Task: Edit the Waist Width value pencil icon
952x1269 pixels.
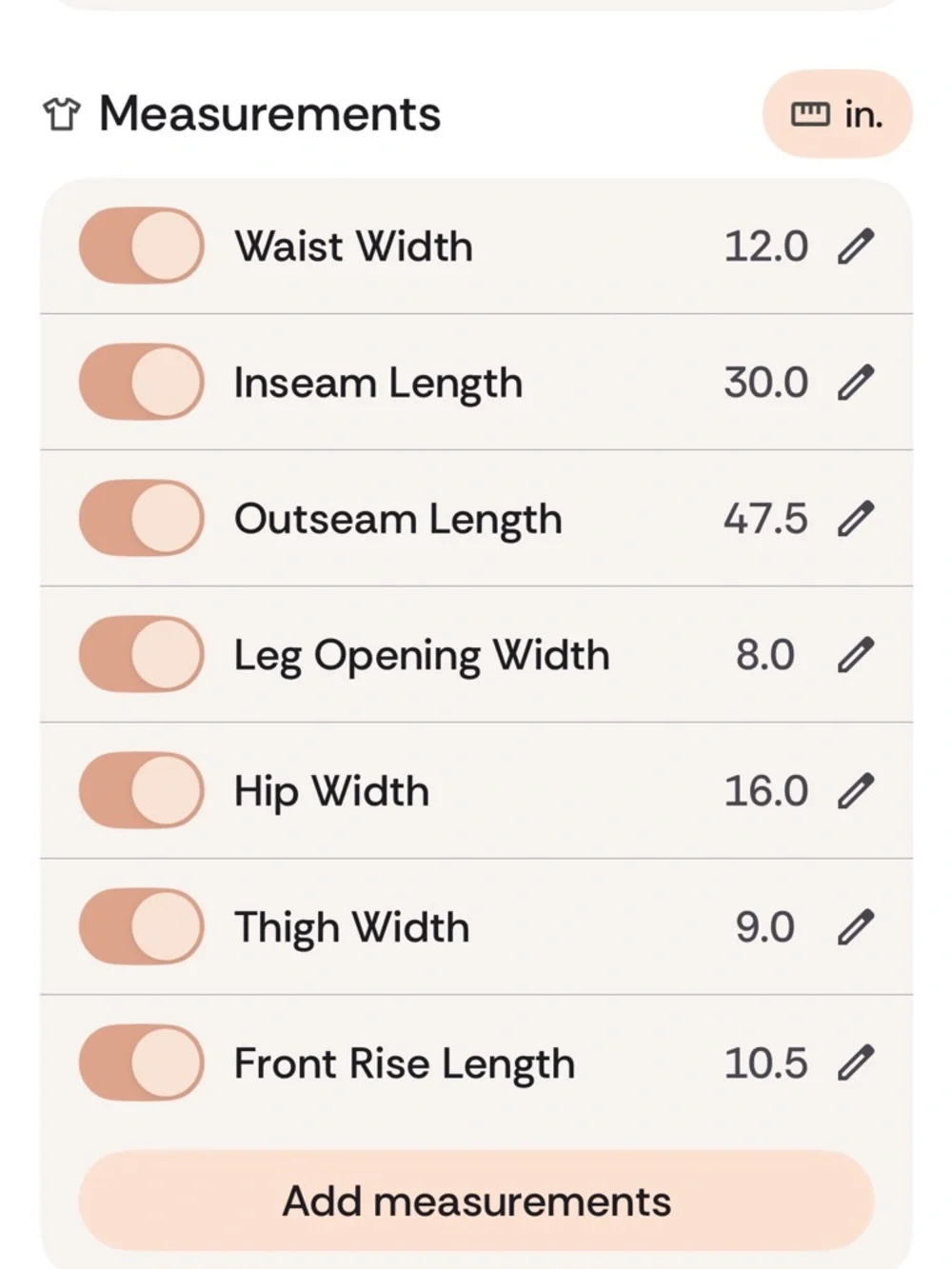Action: [855, 247]
